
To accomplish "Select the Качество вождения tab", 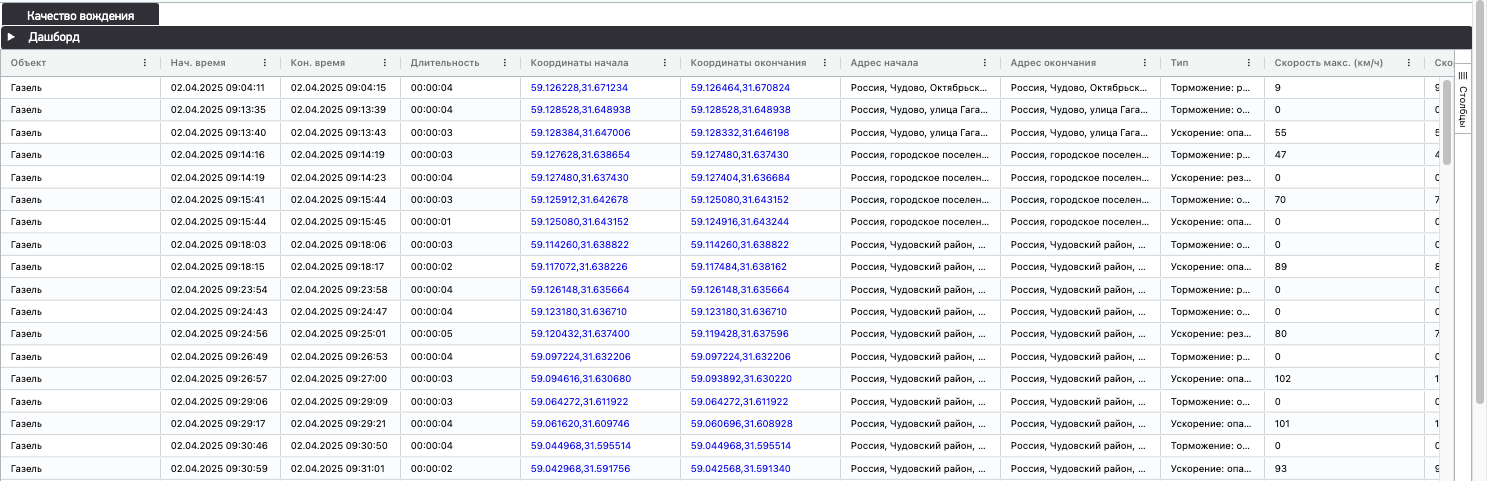I will point(80,16).
